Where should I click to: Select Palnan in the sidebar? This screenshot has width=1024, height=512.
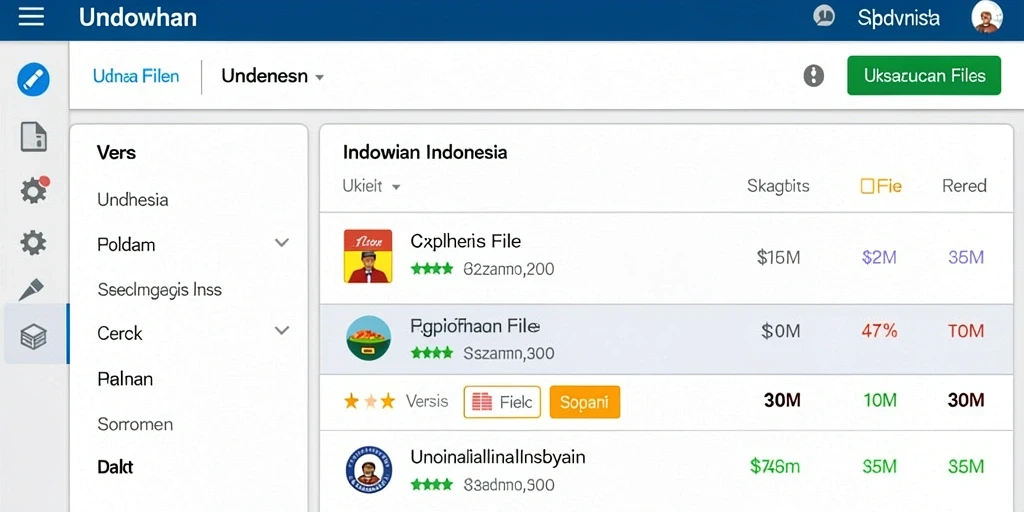(x=125, y=379)
